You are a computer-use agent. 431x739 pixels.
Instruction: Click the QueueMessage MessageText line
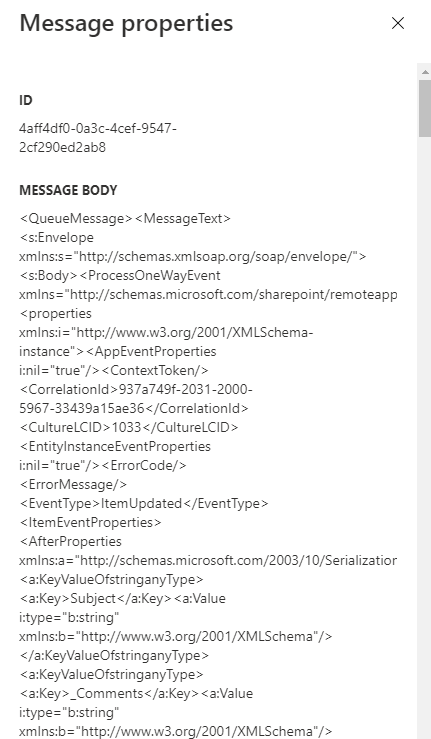(x=125, y=219)
